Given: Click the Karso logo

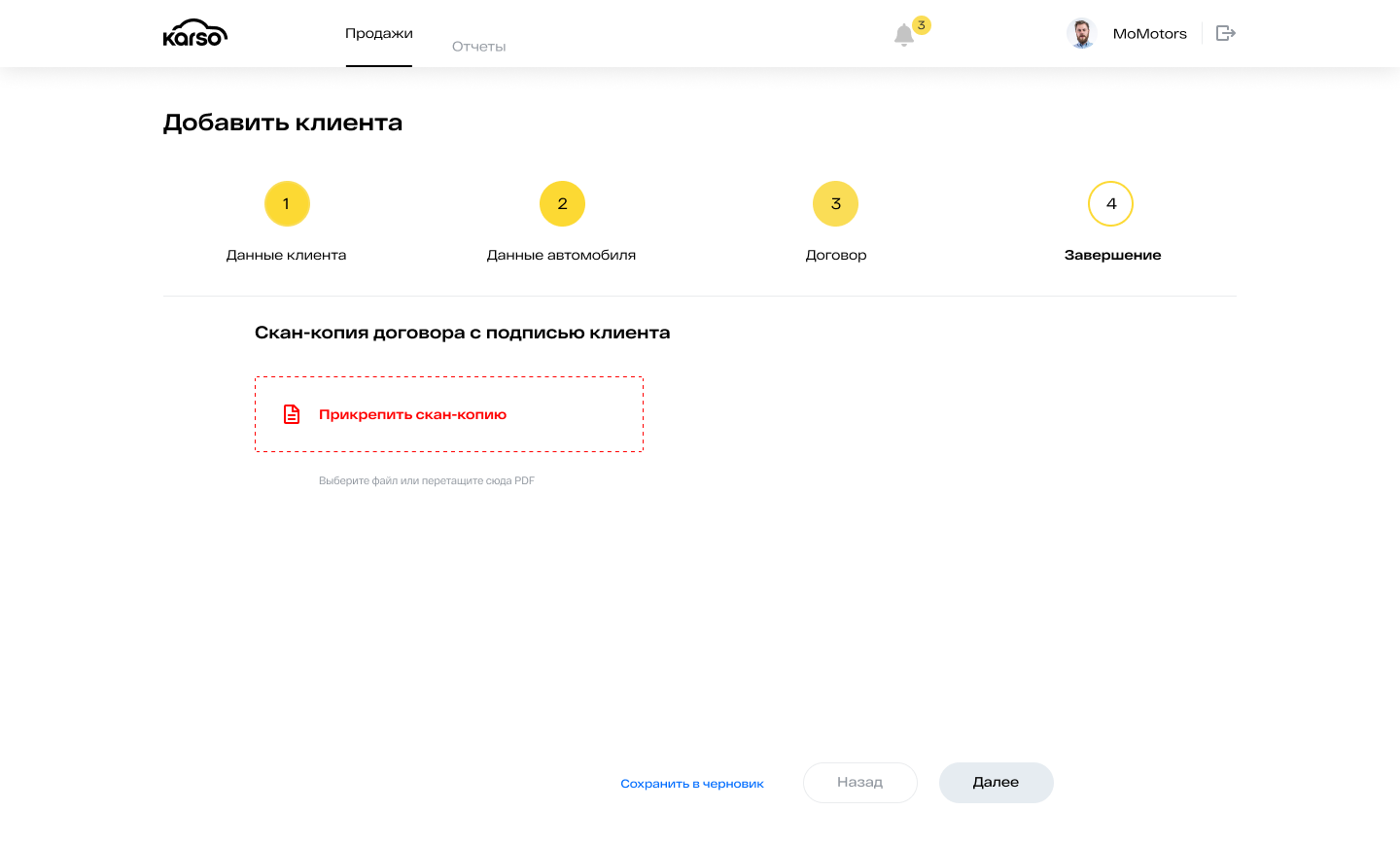Looking at the screenshot, I should (x=195, y=33).
